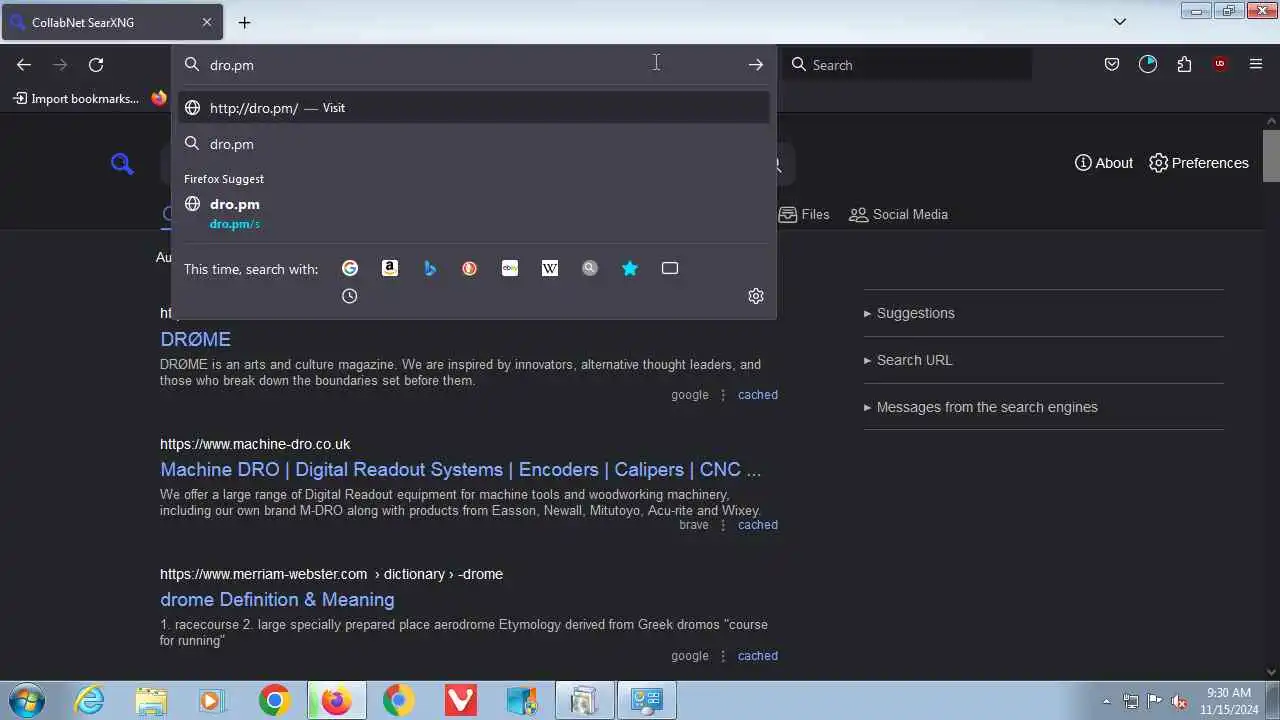This screenshot has height=720, width=1280.
Task: Show hidden tray icons arrow
Action: [1106, 701]
